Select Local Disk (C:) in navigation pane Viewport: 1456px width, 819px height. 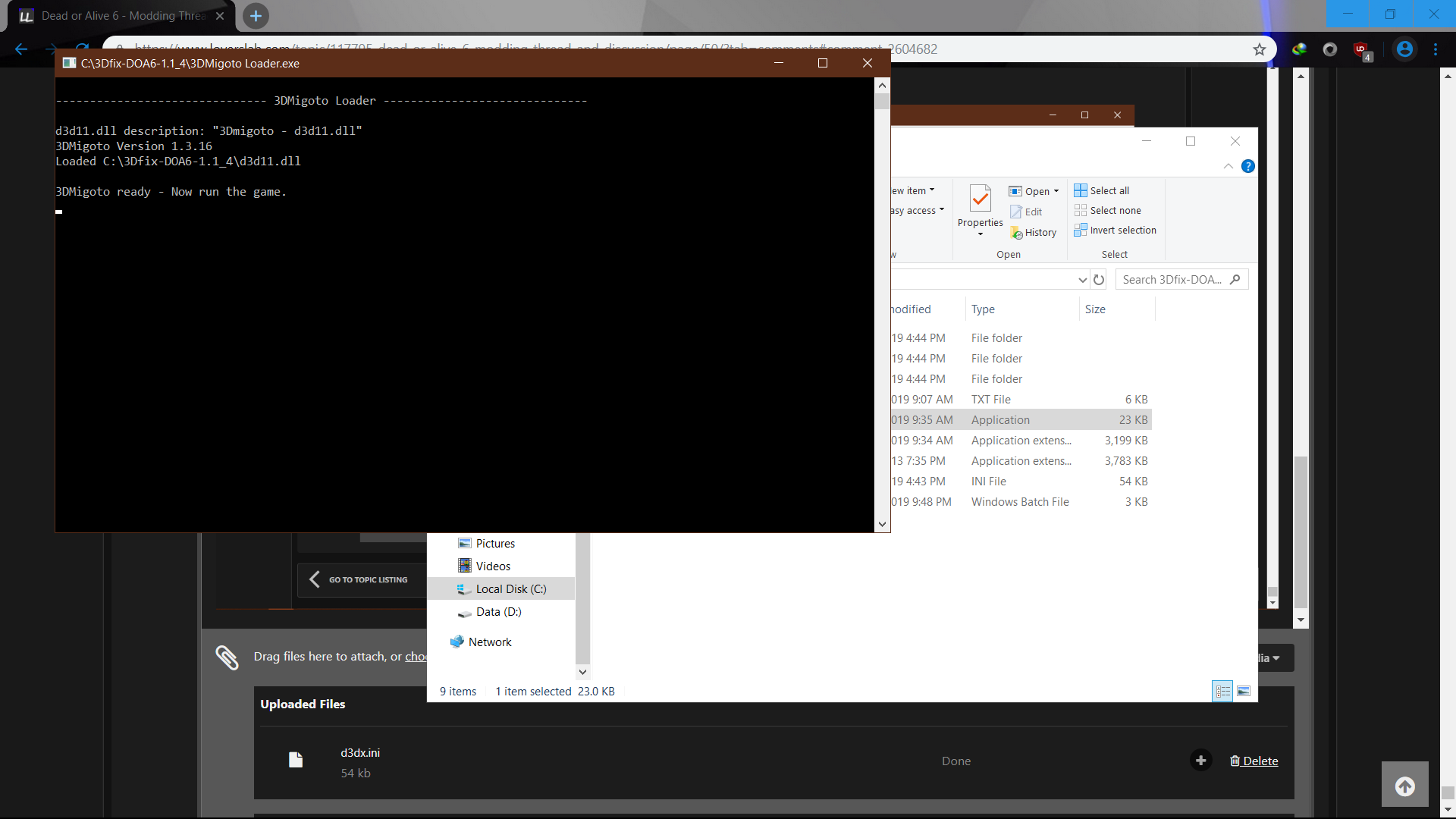coord(501,589)
